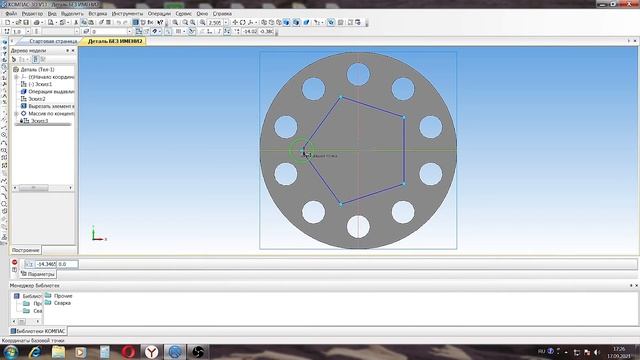Click the Построение tab below model tree
Screen dimensions: 640x360
click(25, 250)
